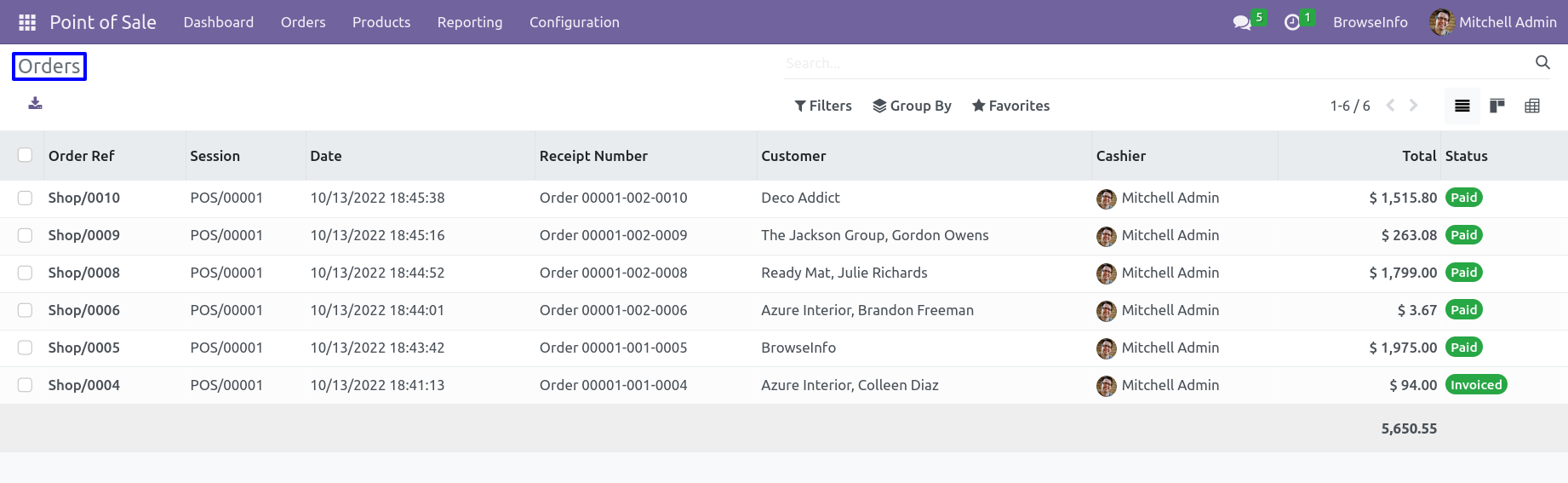Image resolution: width=1568 pixels, height=483 pixels.
Task: Click the export download icon
Action: click(x=35, y=103)
